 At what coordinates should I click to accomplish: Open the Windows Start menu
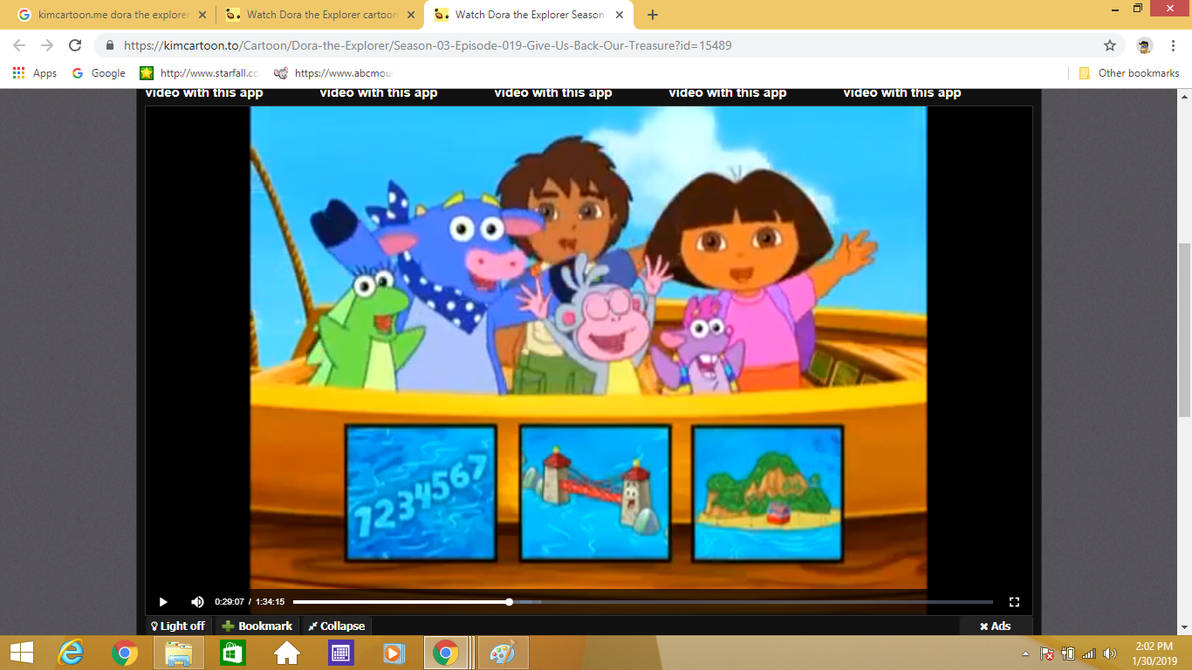[x=21, y=653]
